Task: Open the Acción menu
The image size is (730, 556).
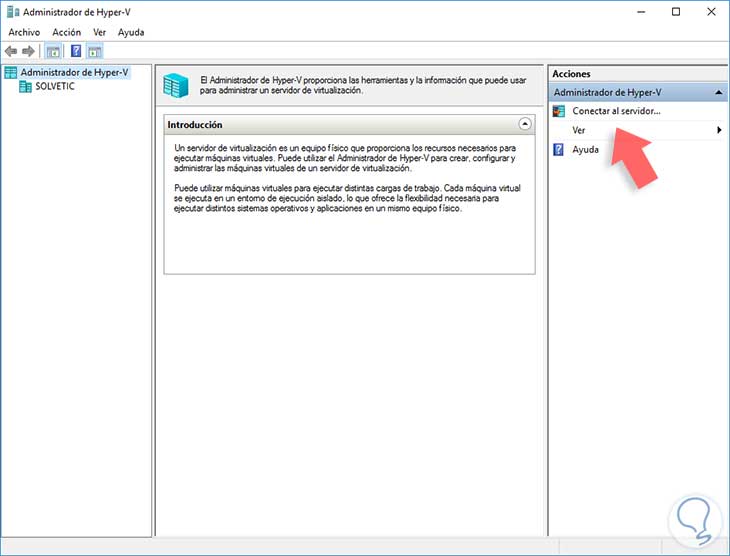Action: (67, 32)
